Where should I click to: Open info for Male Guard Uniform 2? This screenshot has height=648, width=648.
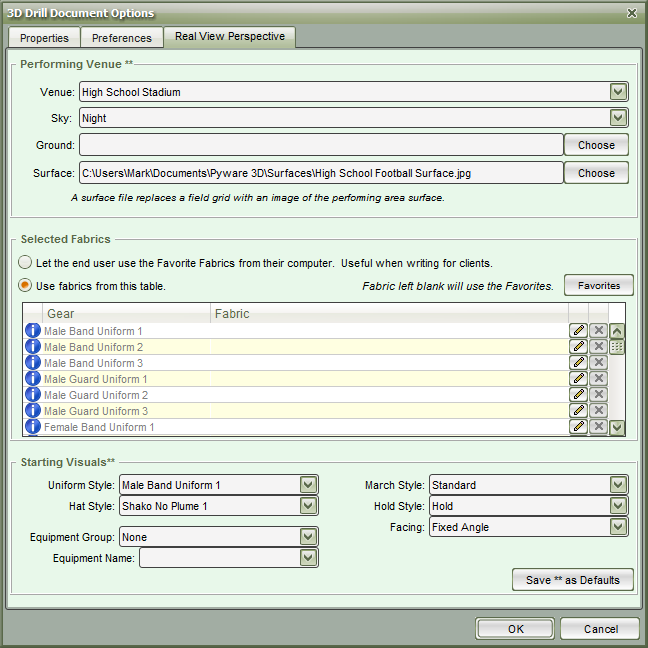[33, 395]
